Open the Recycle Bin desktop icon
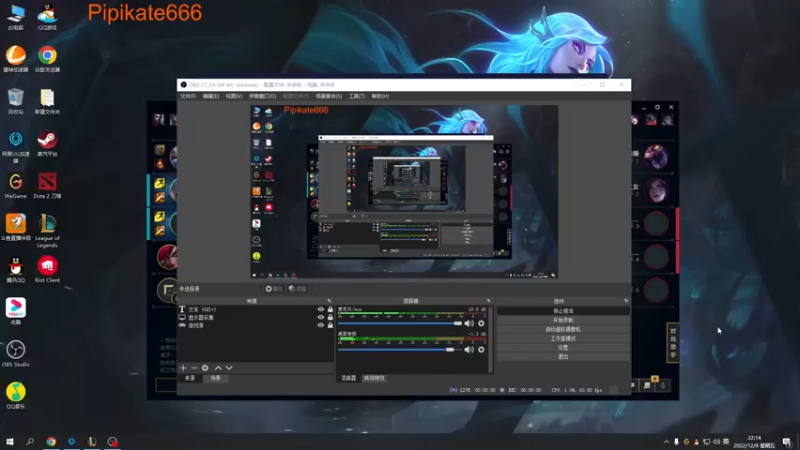The width and height of the screenshot is (800, 450). point(16,101)
